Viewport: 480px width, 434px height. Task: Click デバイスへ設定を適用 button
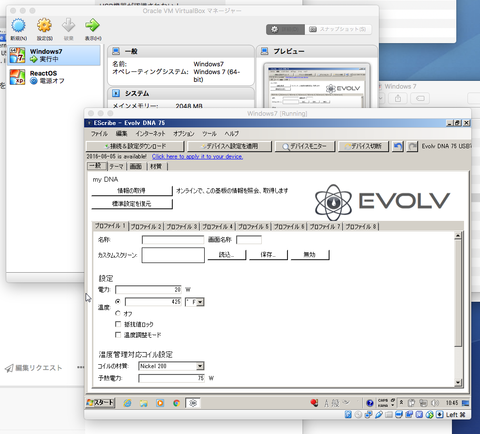point(229,146)
